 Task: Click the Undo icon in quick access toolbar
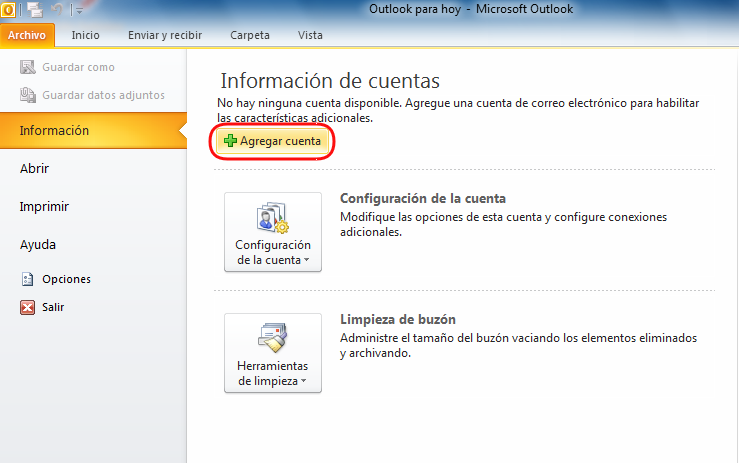57,9
